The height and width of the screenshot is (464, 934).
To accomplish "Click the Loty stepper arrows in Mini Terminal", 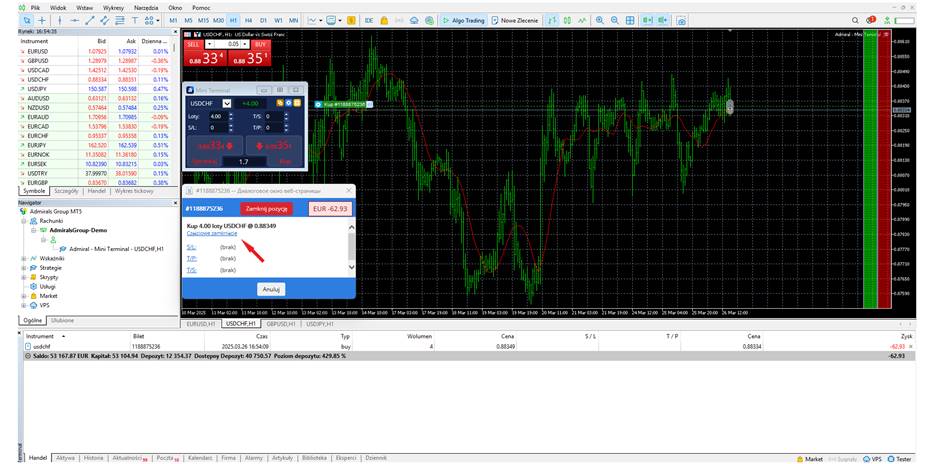I will (231, 116).
